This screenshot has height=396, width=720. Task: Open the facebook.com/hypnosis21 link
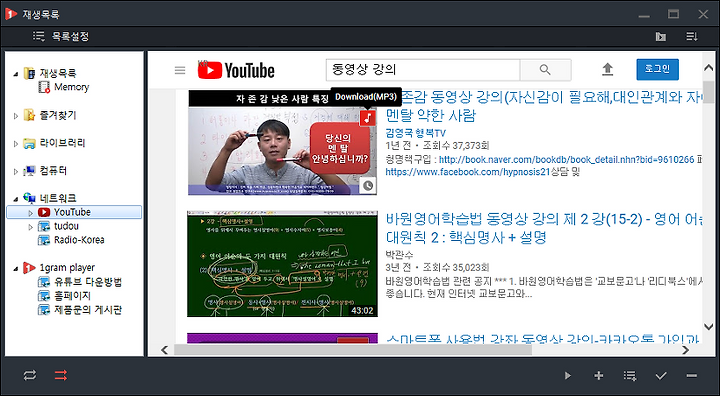[x=467, y=172]
